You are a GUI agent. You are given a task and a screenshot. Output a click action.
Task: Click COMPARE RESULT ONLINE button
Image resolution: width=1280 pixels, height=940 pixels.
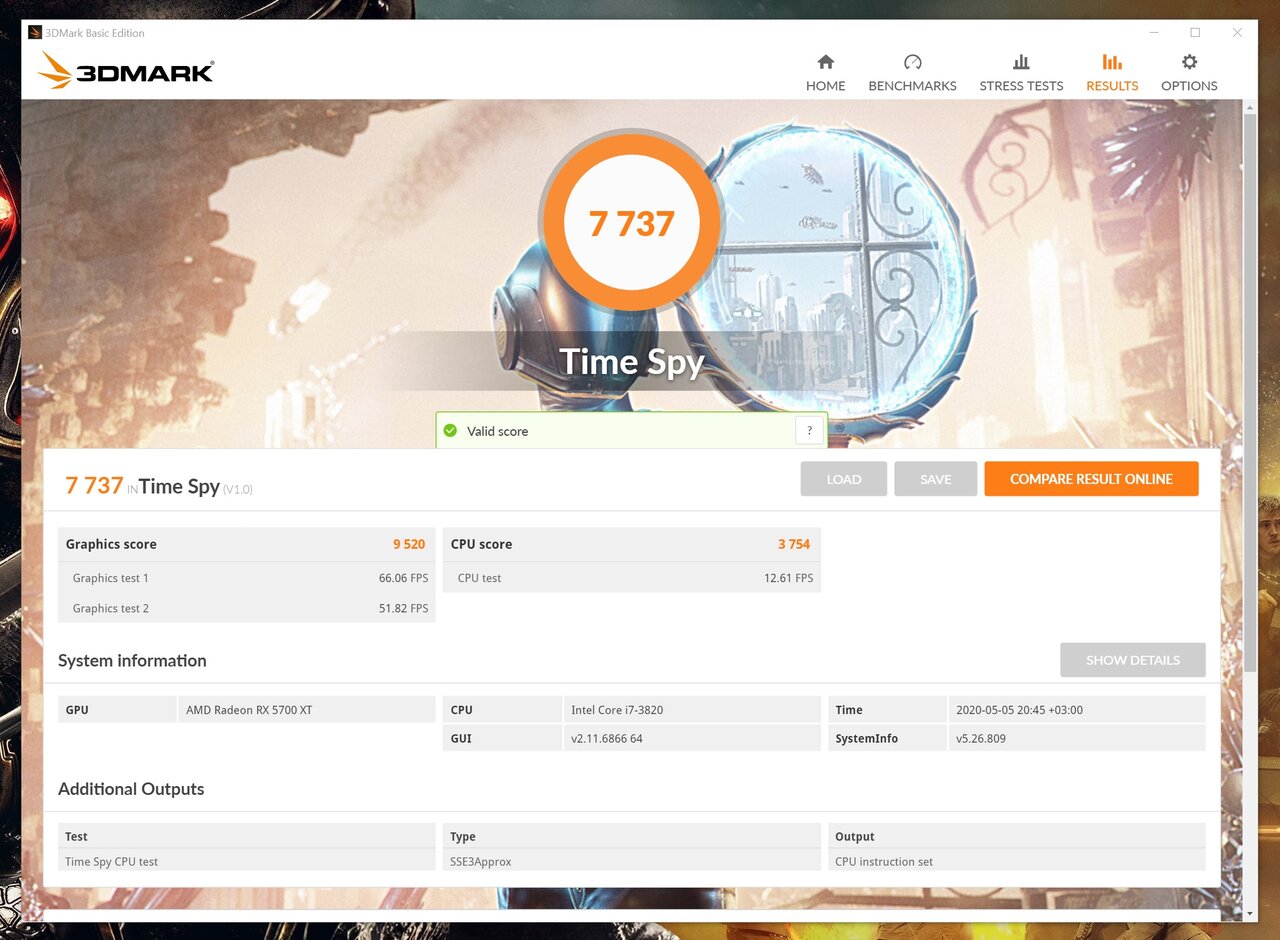pyautogui.click(x=1091, y=479)
